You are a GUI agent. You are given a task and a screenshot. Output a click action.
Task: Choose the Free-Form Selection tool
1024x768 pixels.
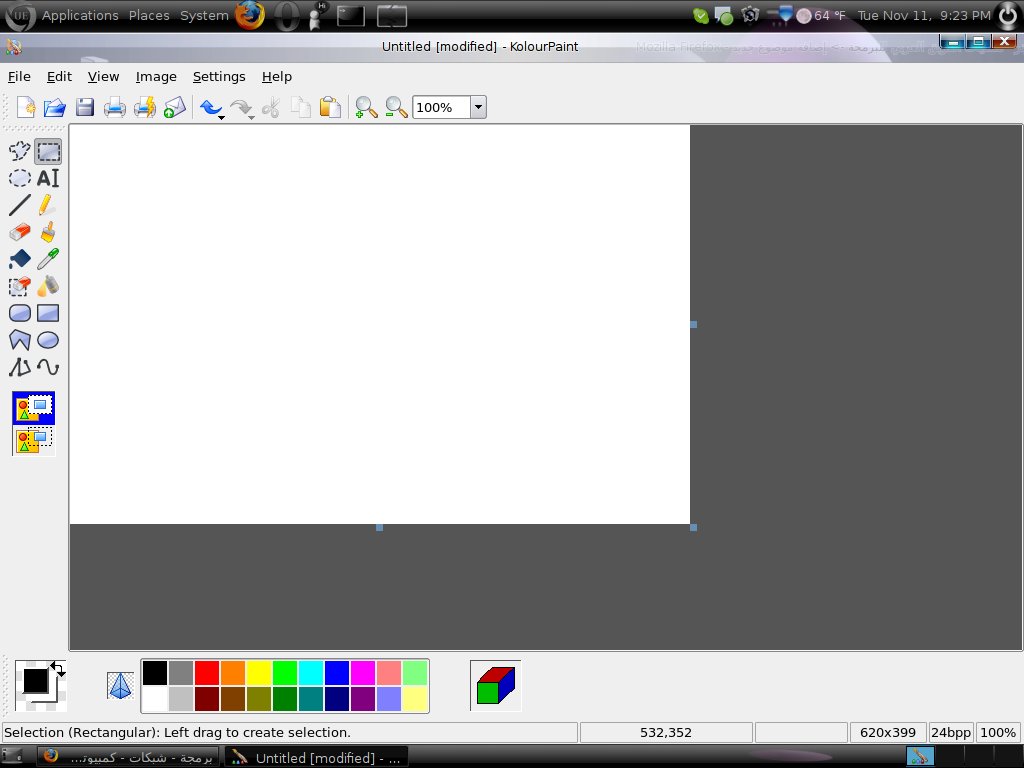(20, 152)
